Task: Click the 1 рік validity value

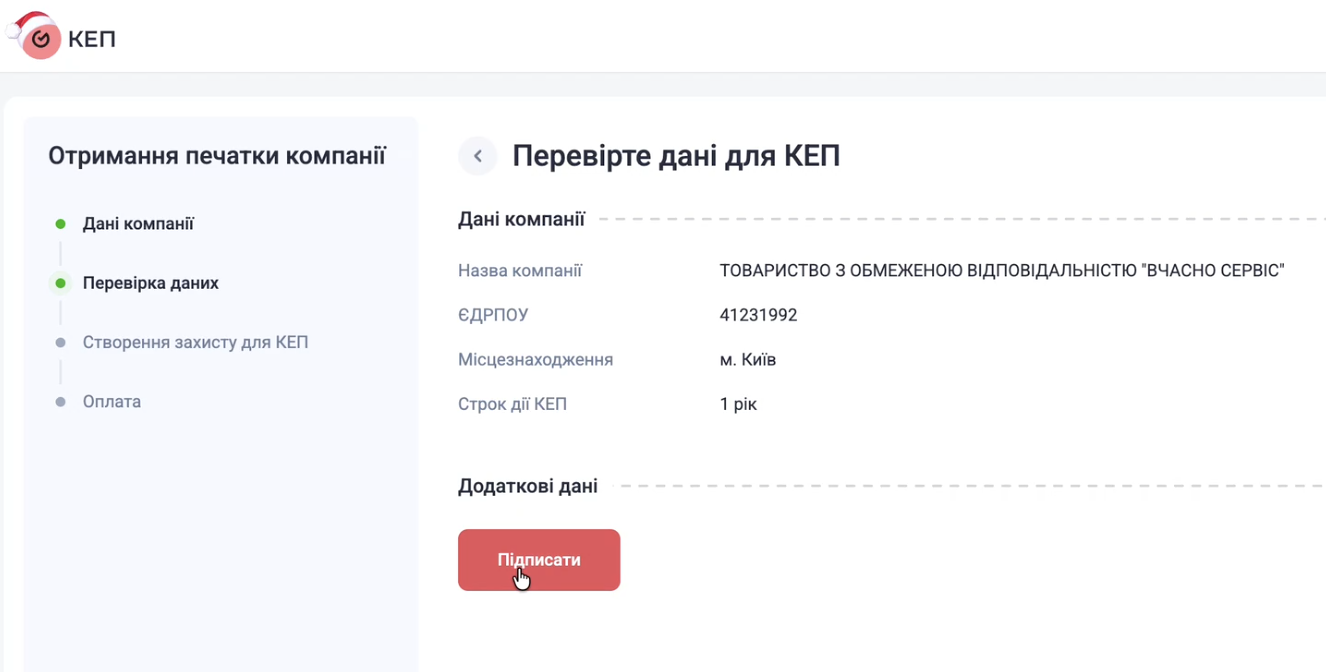Action: pos(738,404)
